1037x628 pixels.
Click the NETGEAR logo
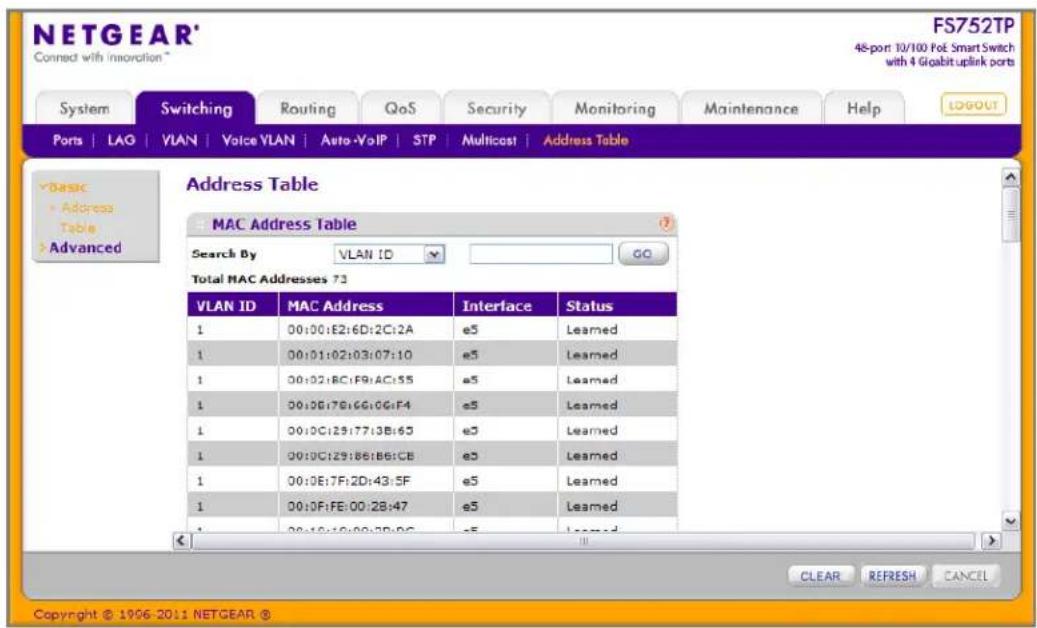click(x=116, y=35)
